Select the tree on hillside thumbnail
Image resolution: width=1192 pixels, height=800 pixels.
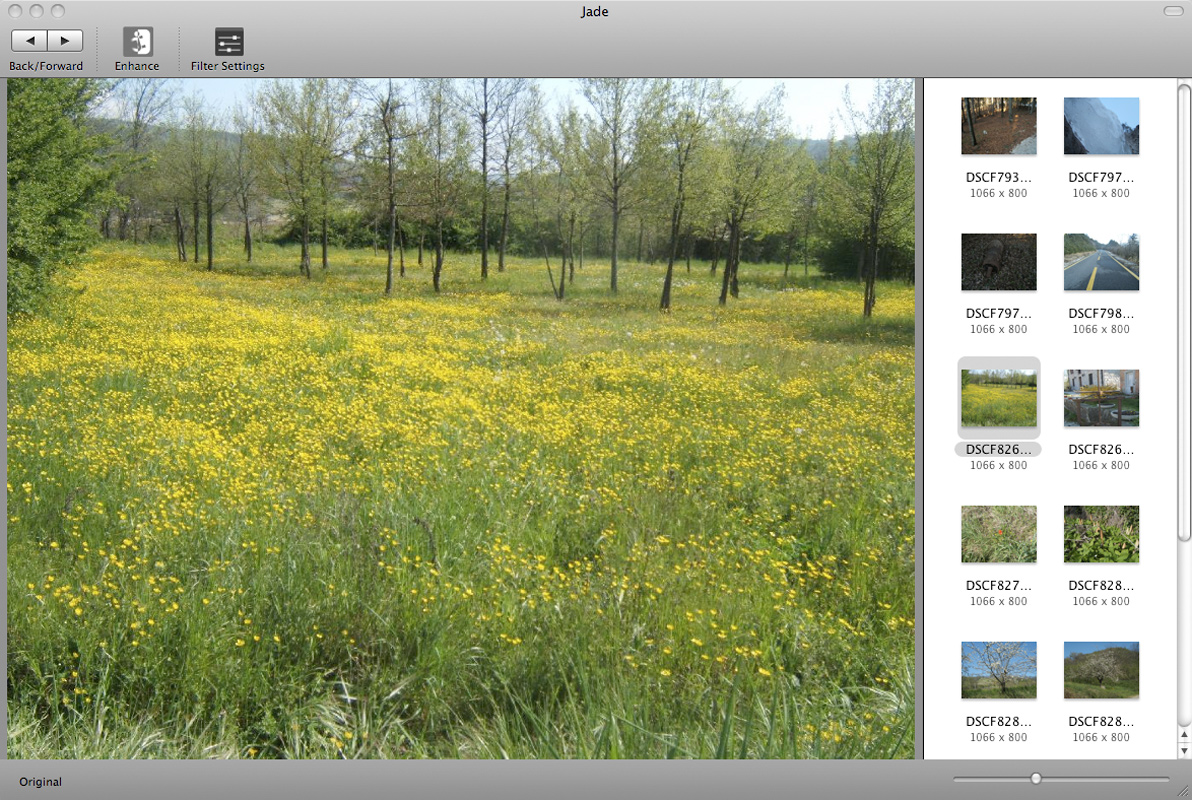tap(1101, 670)
